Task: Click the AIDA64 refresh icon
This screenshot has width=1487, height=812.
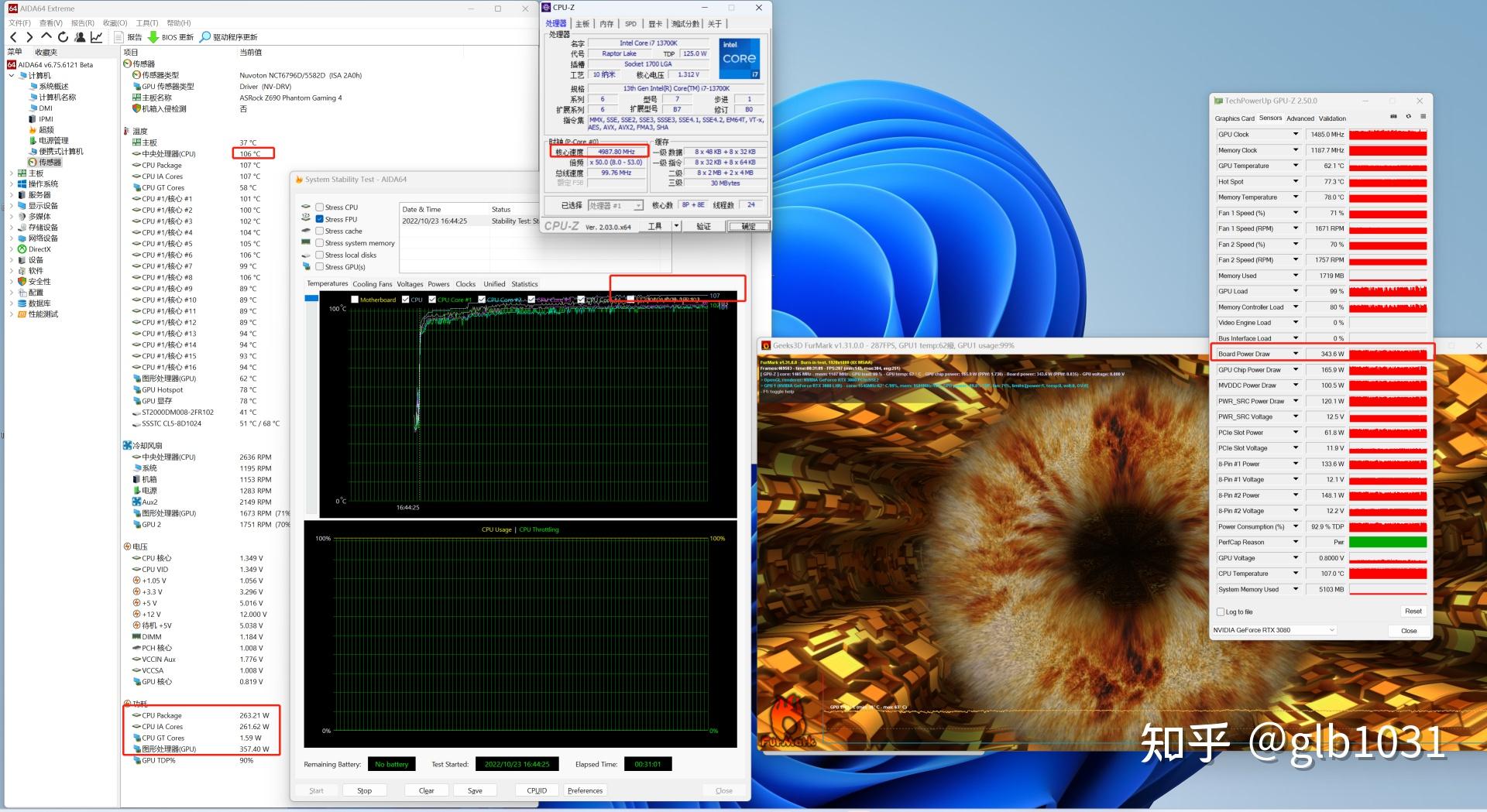Action: [x=63, y=37]
